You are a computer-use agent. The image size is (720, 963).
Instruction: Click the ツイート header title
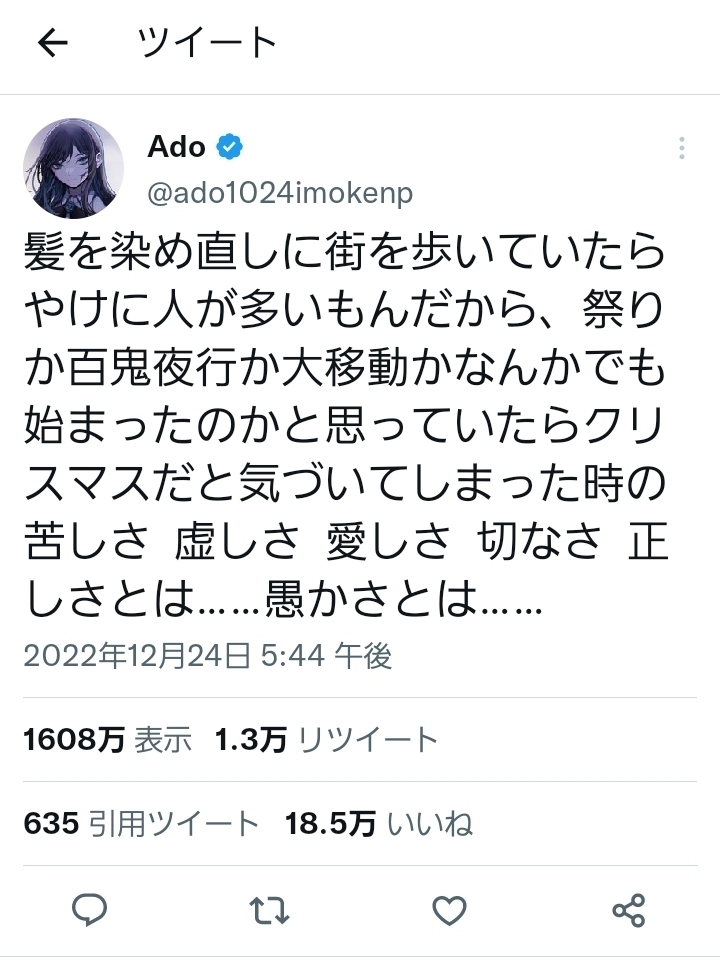[x=206, y=43]
